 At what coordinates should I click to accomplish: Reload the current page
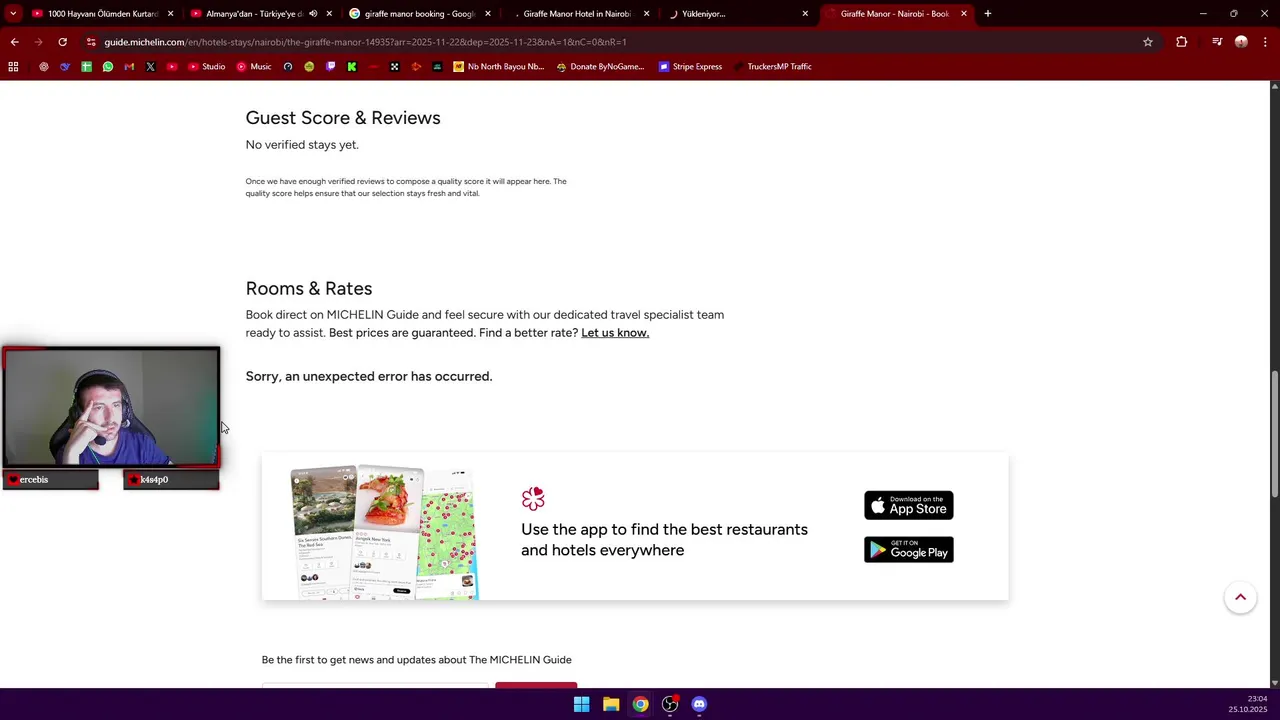point(62,42)
